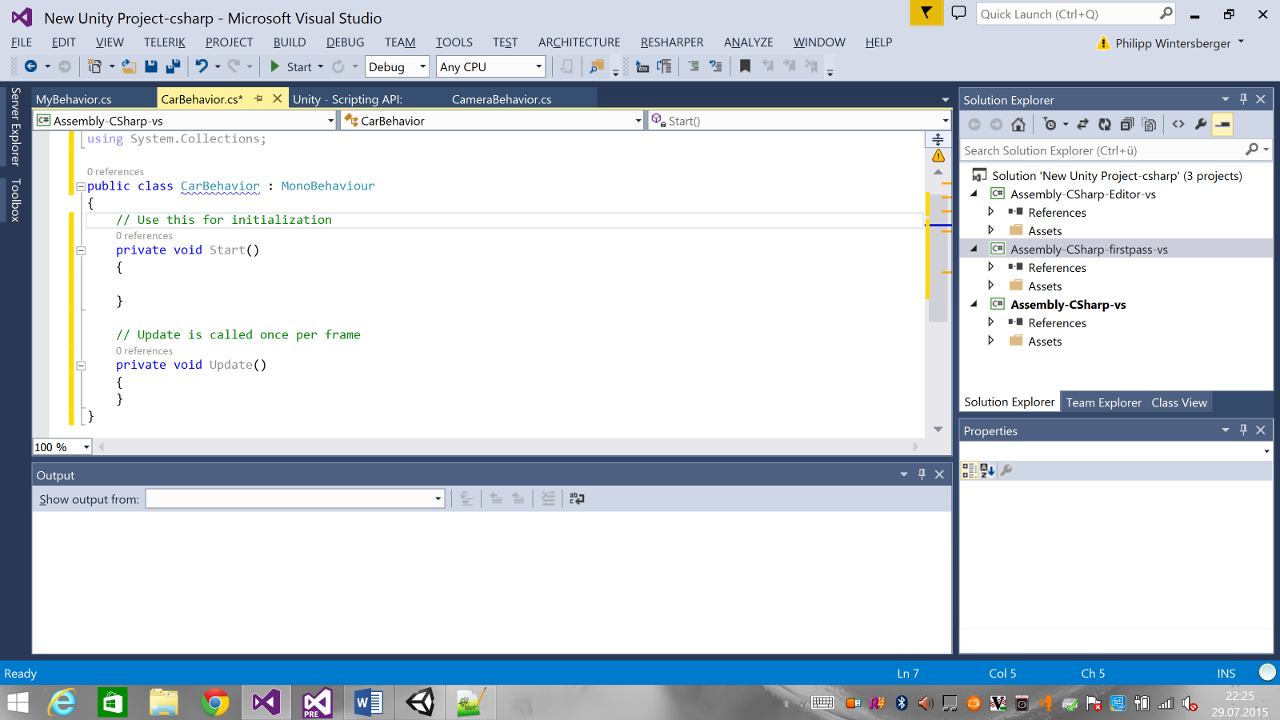The image size is (1280, 720).
Task: Switch to the Team Explorer tab
Action: coord(1103,402)
